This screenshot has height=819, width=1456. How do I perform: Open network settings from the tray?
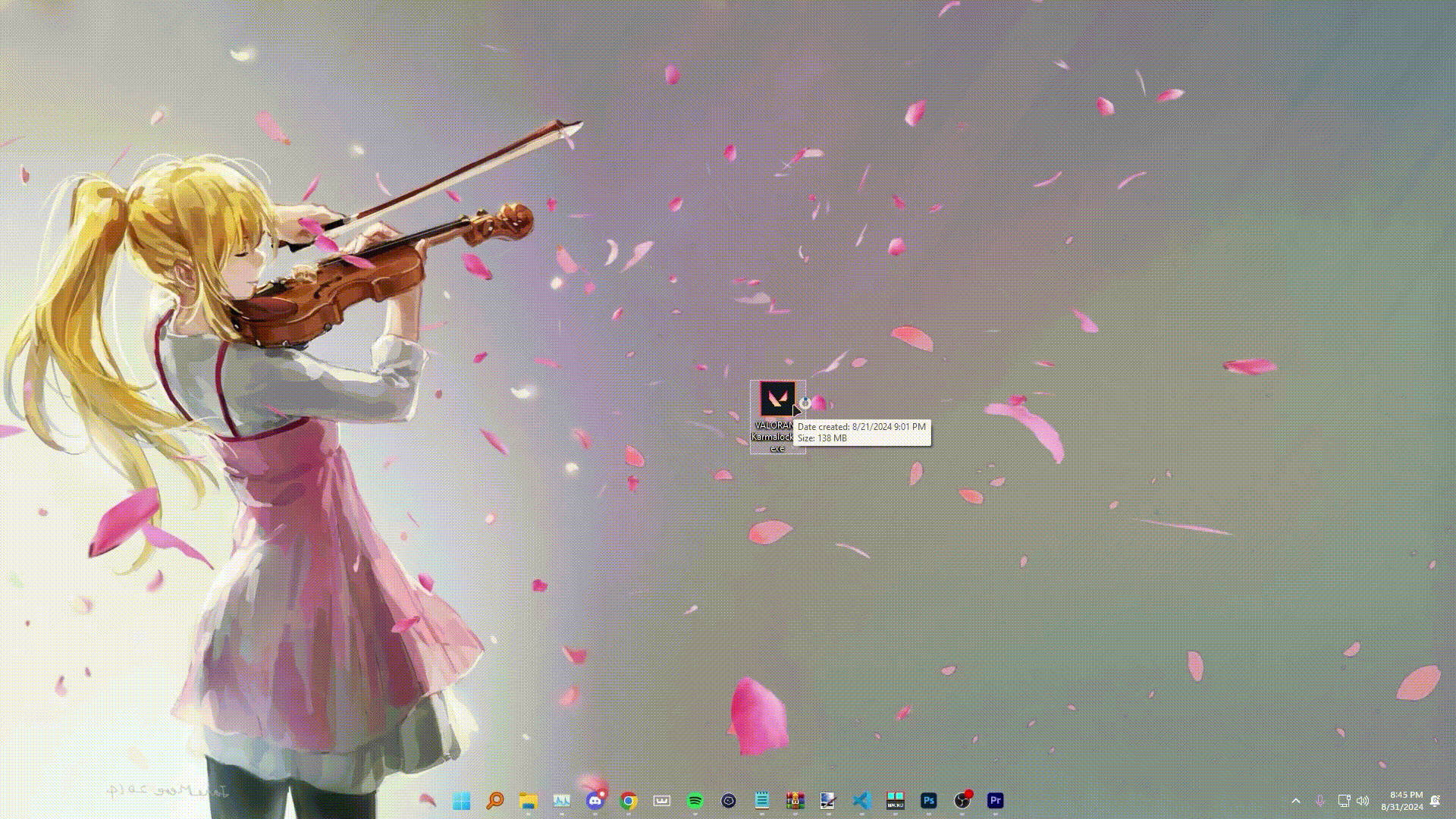coord(1344,801)
